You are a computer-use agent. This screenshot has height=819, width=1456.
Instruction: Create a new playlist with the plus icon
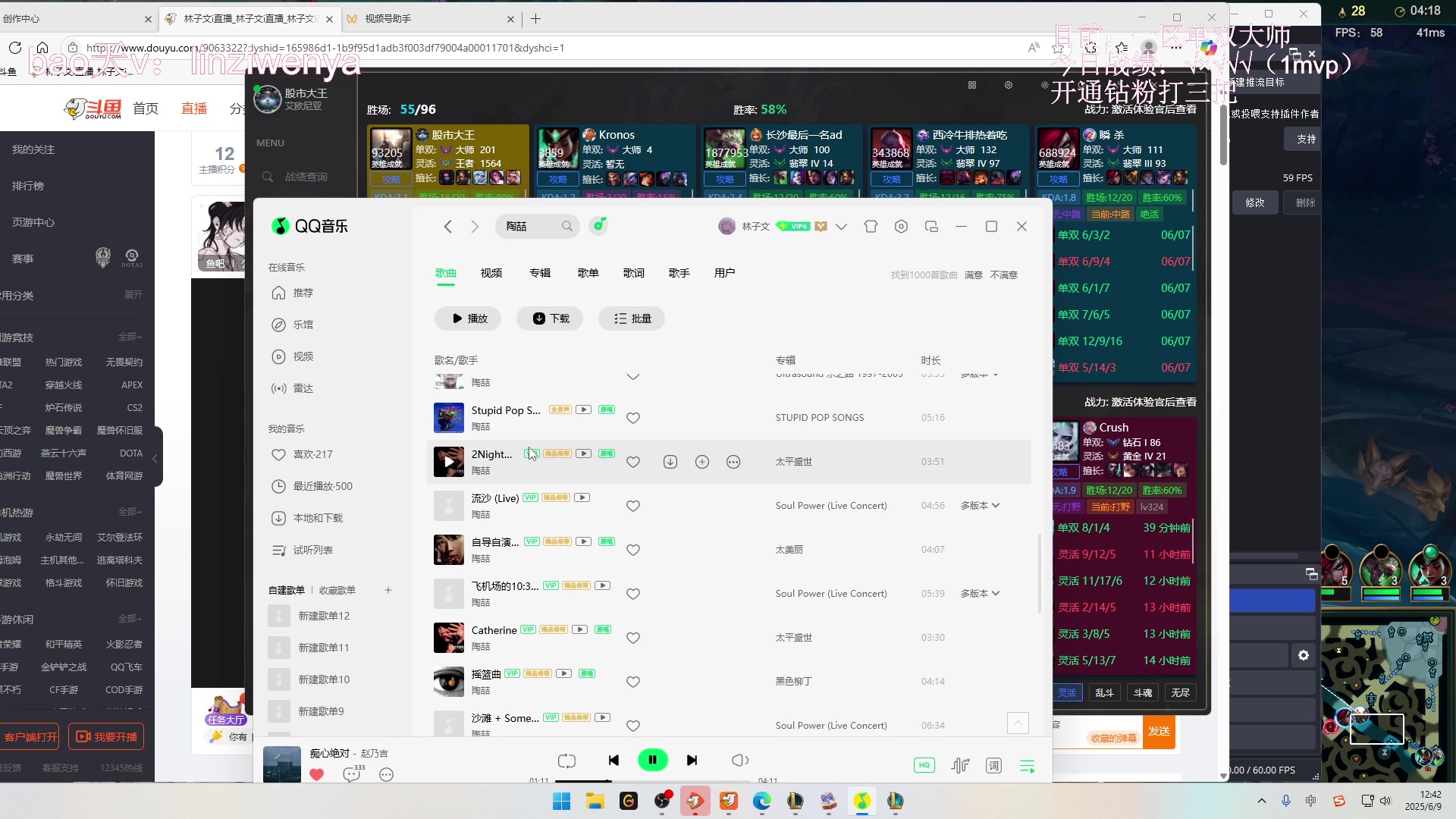[388, 590]
